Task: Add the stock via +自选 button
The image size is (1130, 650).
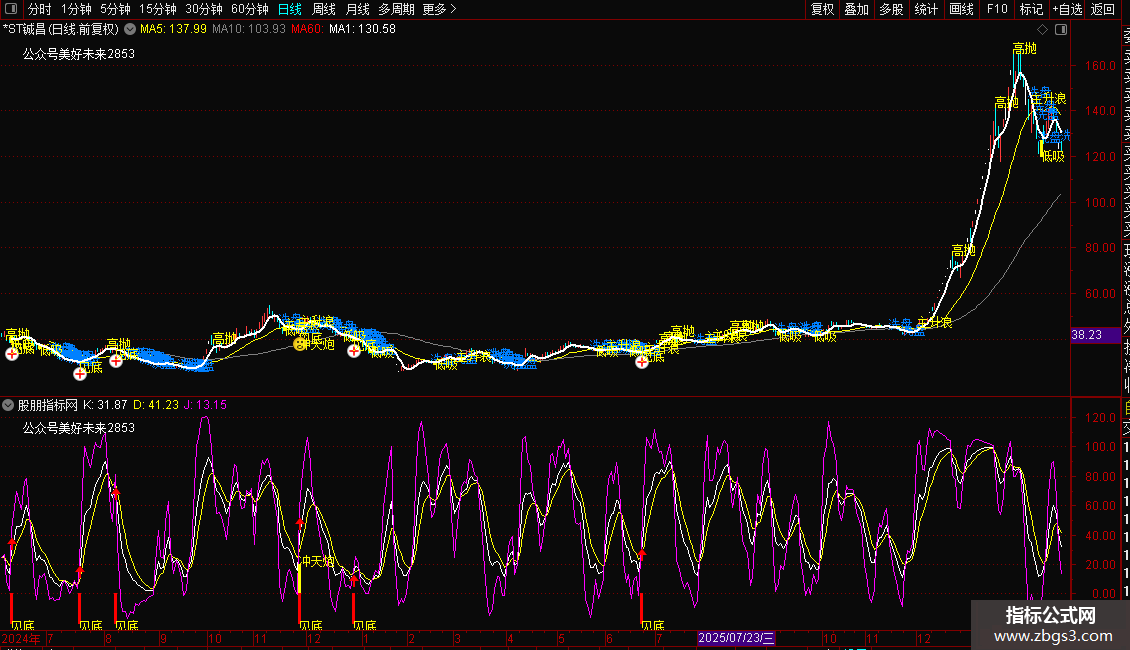Action: coord(1067,9)
